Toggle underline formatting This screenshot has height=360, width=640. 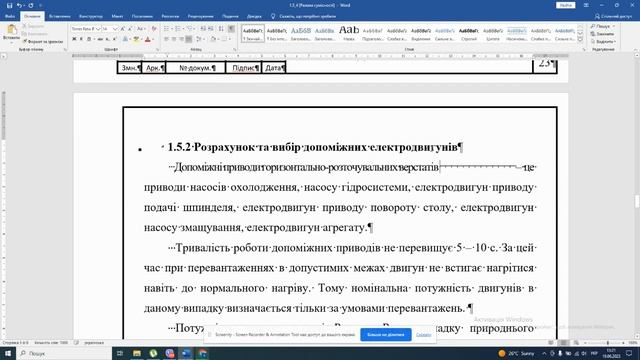point(89,39)
